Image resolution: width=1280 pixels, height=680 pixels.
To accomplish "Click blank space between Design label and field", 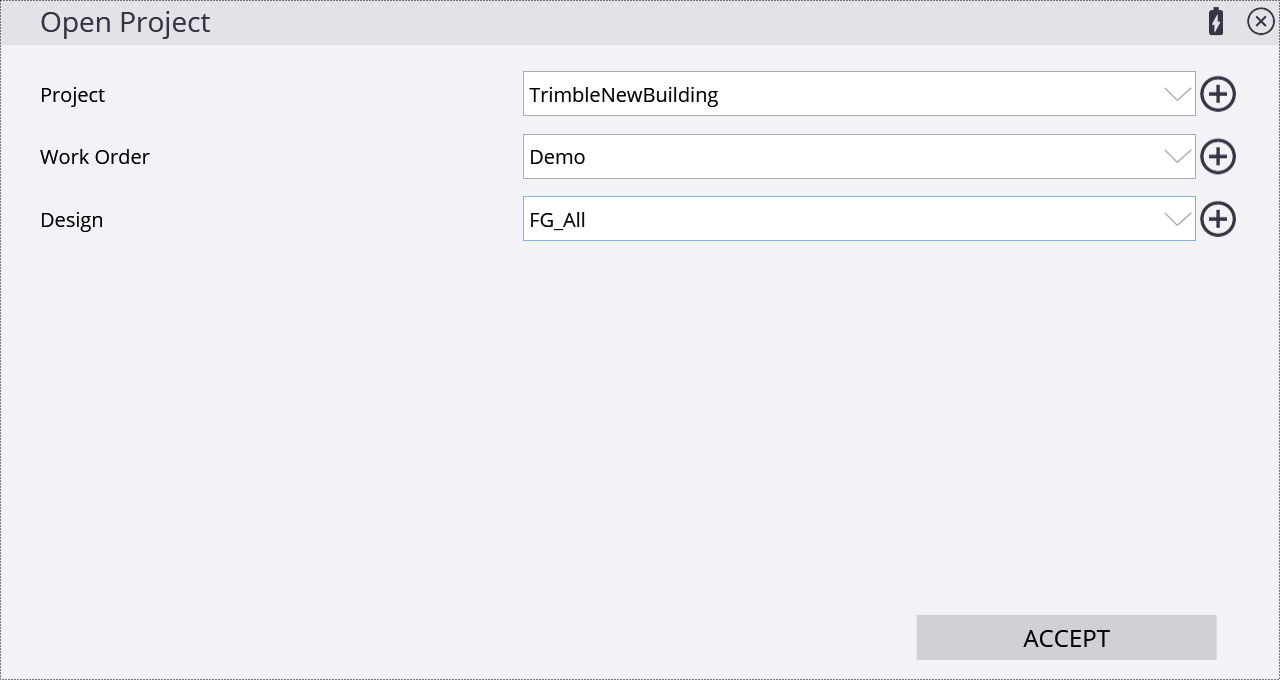I will [x=310, y=220].
